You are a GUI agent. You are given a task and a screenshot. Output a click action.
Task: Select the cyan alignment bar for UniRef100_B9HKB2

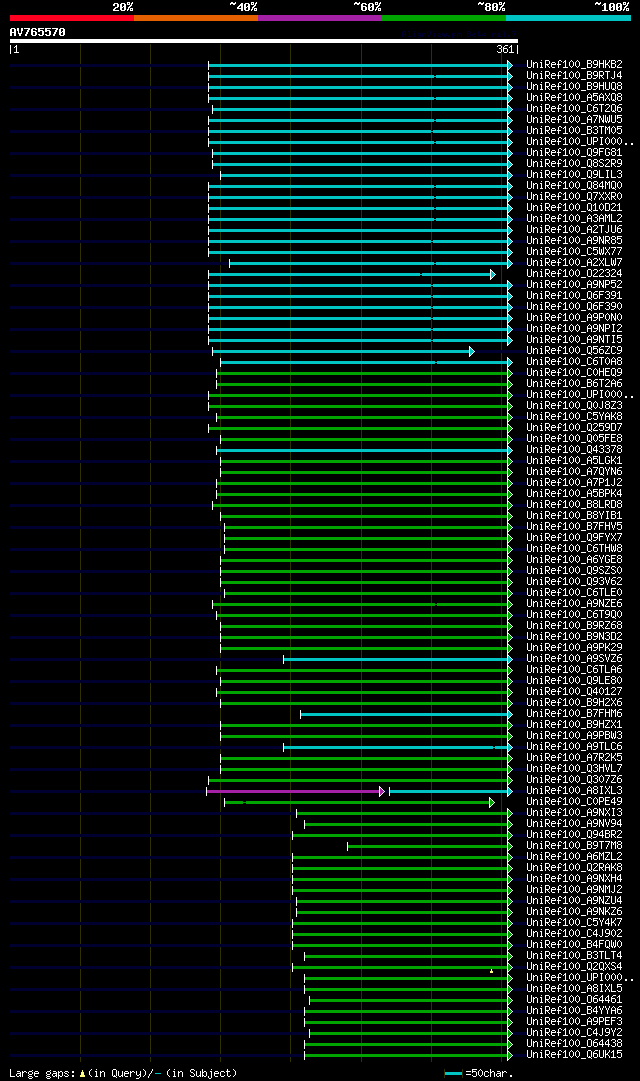click(x=361, y=65)
